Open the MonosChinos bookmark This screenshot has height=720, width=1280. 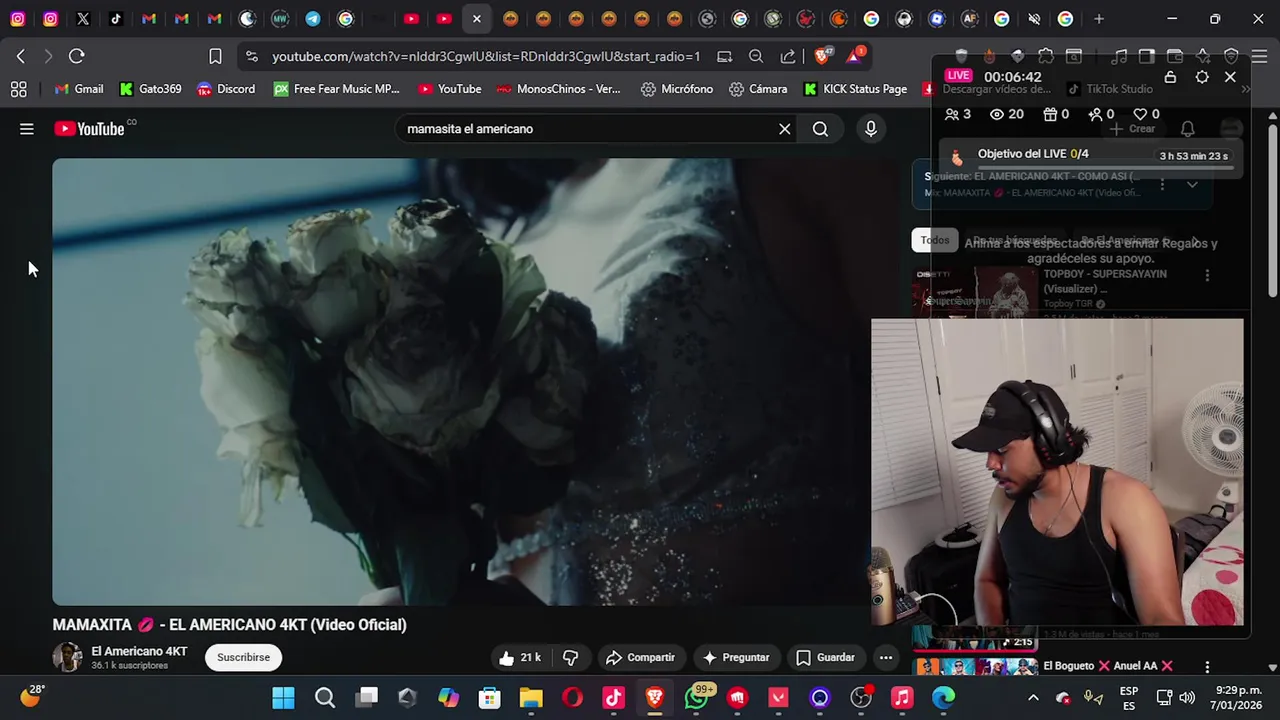[x=558, y=89]
